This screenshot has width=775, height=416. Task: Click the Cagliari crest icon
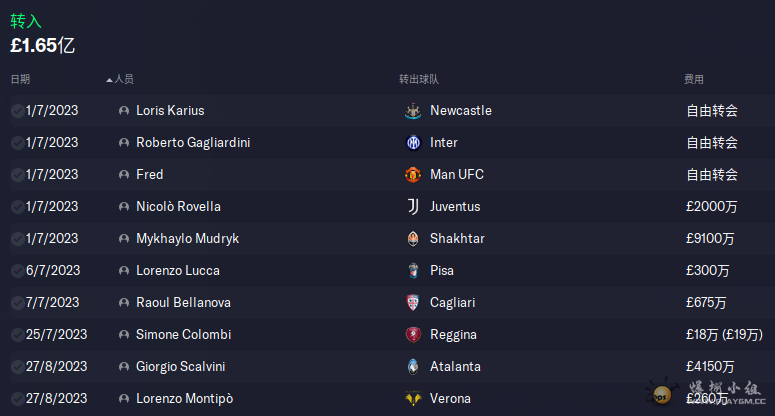pos(413,302)
